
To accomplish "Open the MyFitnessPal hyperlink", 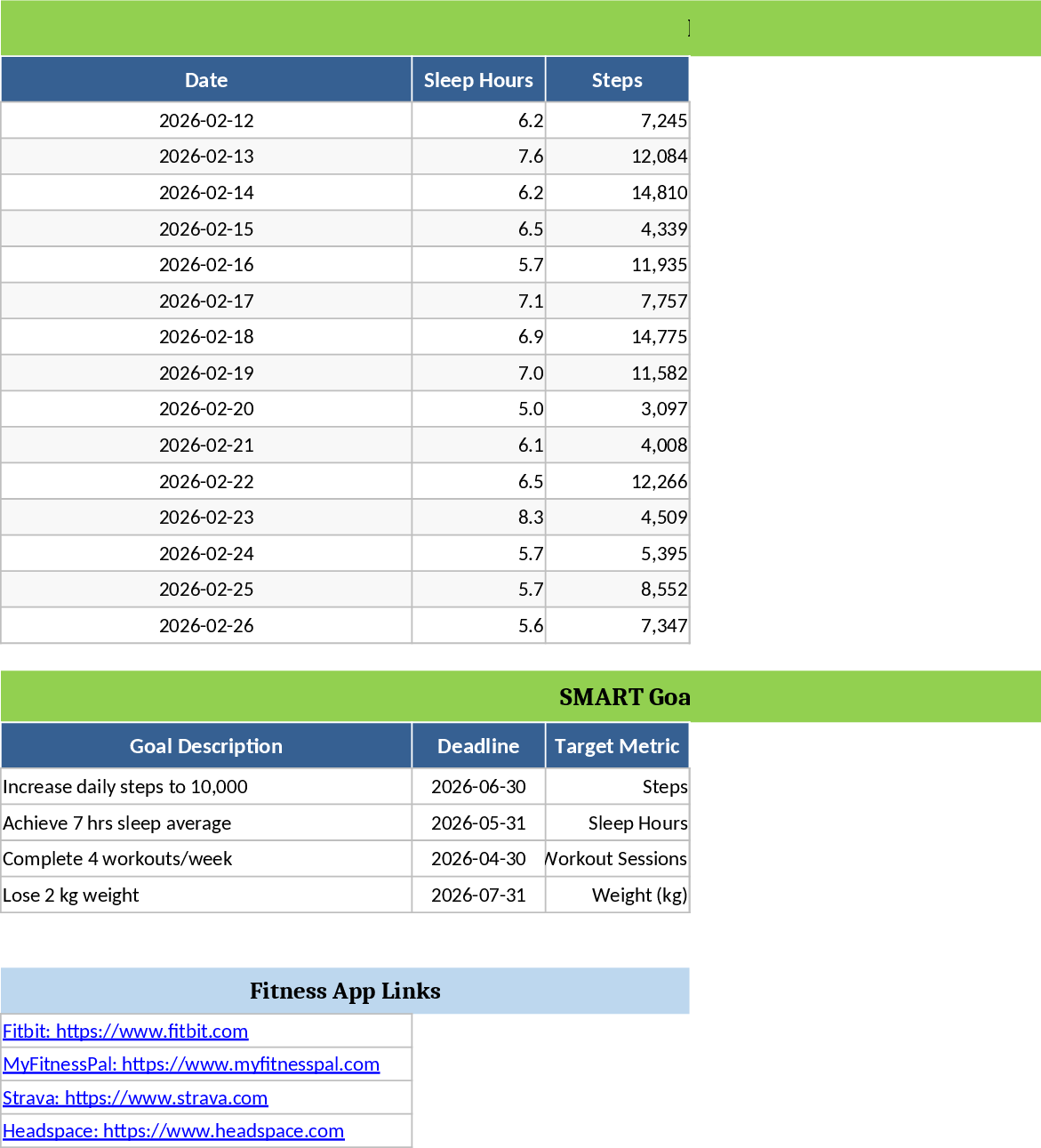I will tap(191, 1064).
